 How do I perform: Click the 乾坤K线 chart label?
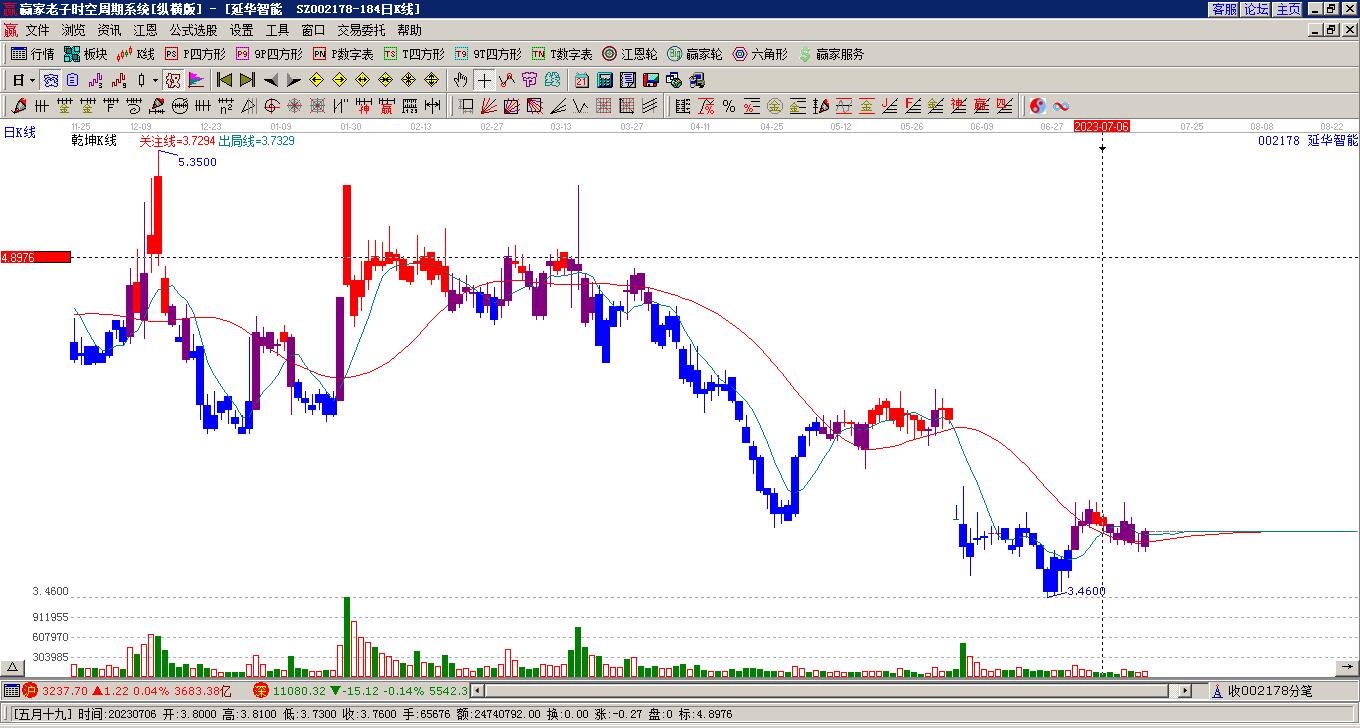point(94,141)
